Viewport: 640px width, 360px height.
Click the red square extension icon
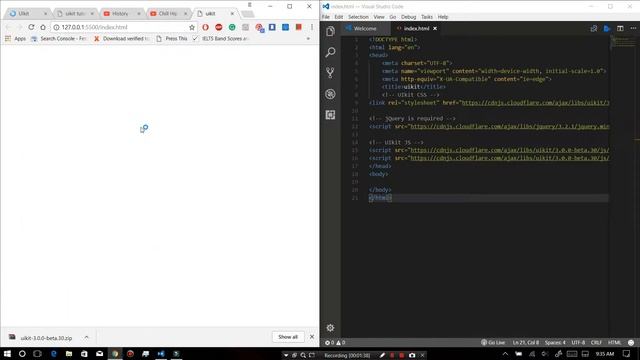(x=298, y=27)
